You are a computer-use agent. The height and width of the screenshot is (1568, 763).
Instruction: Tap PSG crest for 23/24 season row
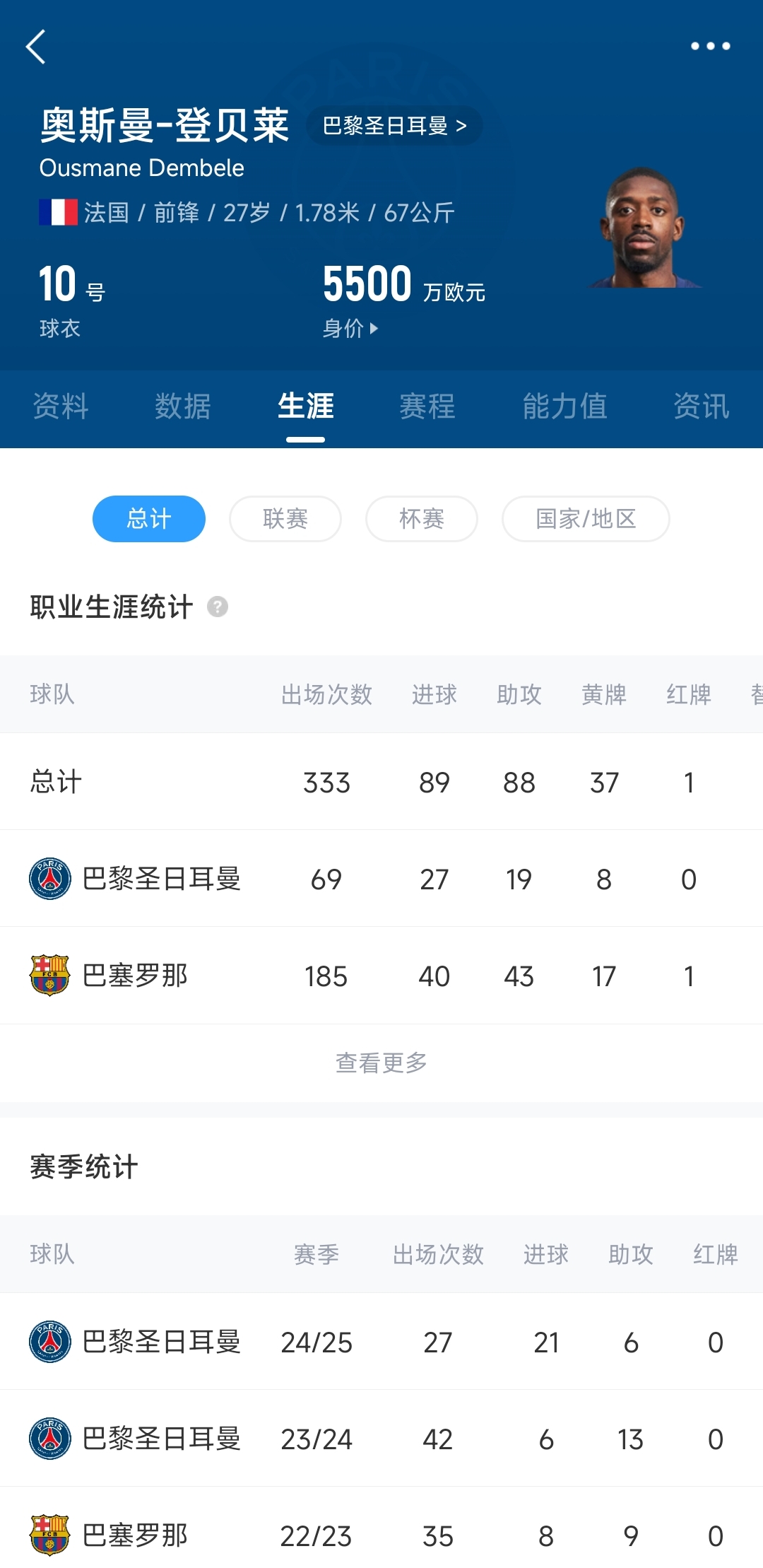(50, 1439)
